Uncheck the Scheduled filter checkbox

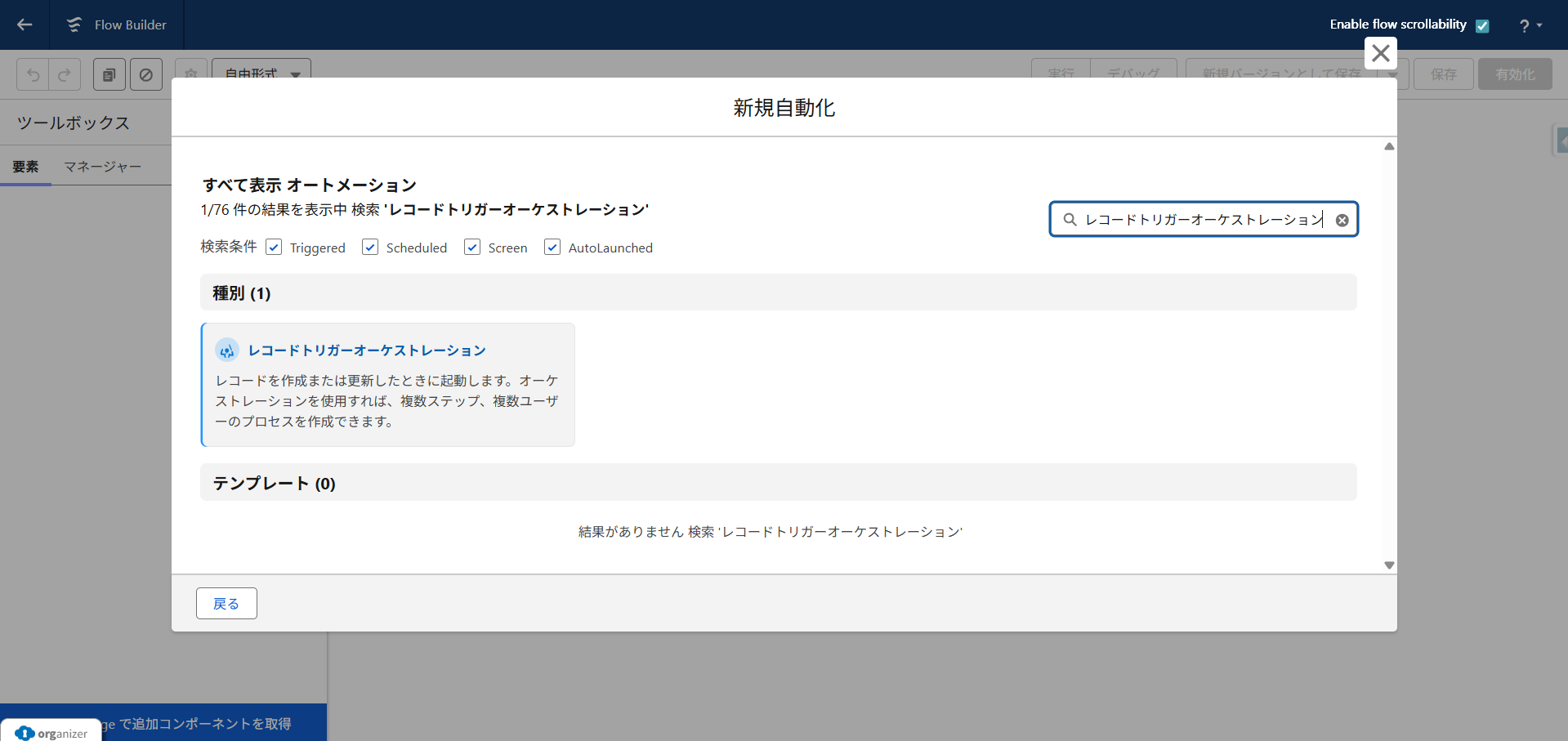[370, 248]
